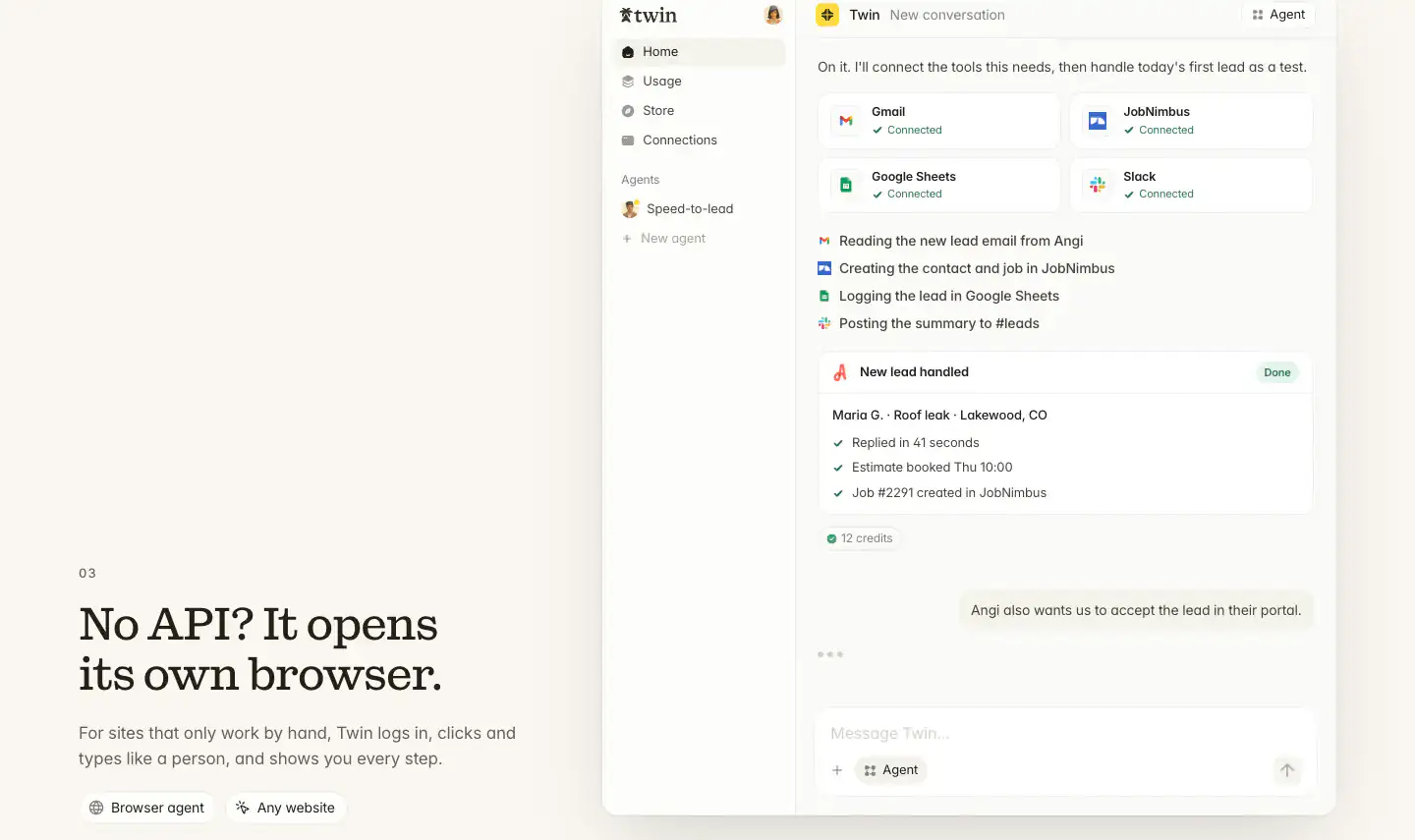Screen dimensions: 1415x840
Task: Click the Message Twin input field
Action: pyautogui.click(x=1065, y=734)
